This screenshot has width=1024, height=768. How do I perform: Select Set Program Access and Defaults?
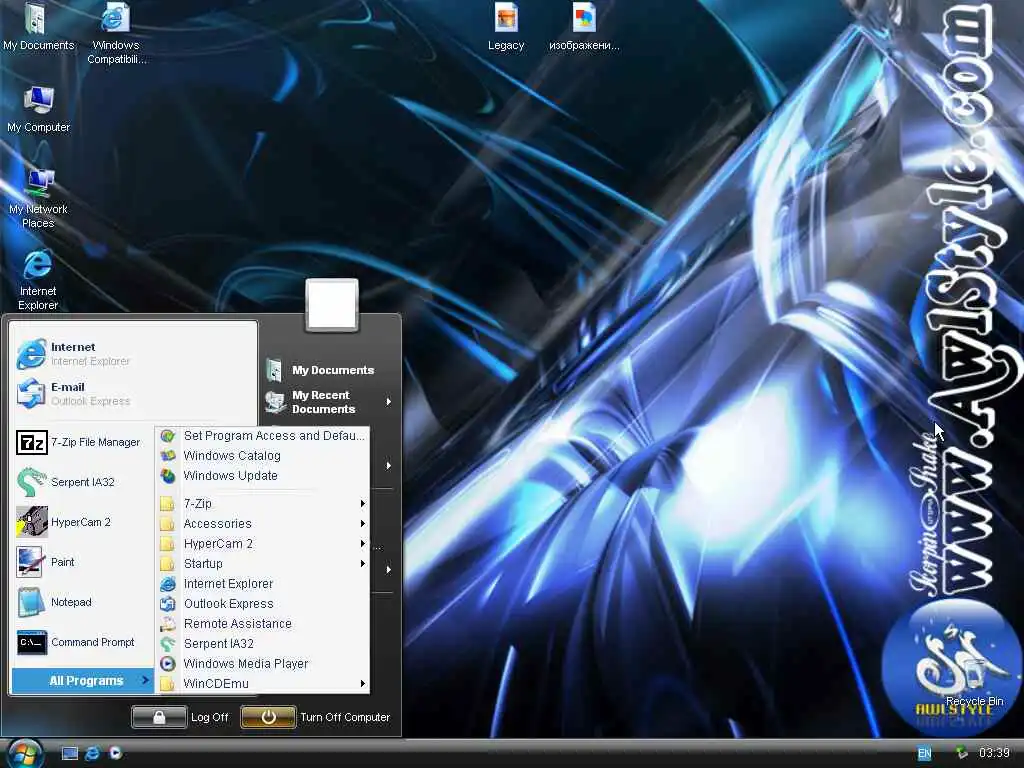263,436
